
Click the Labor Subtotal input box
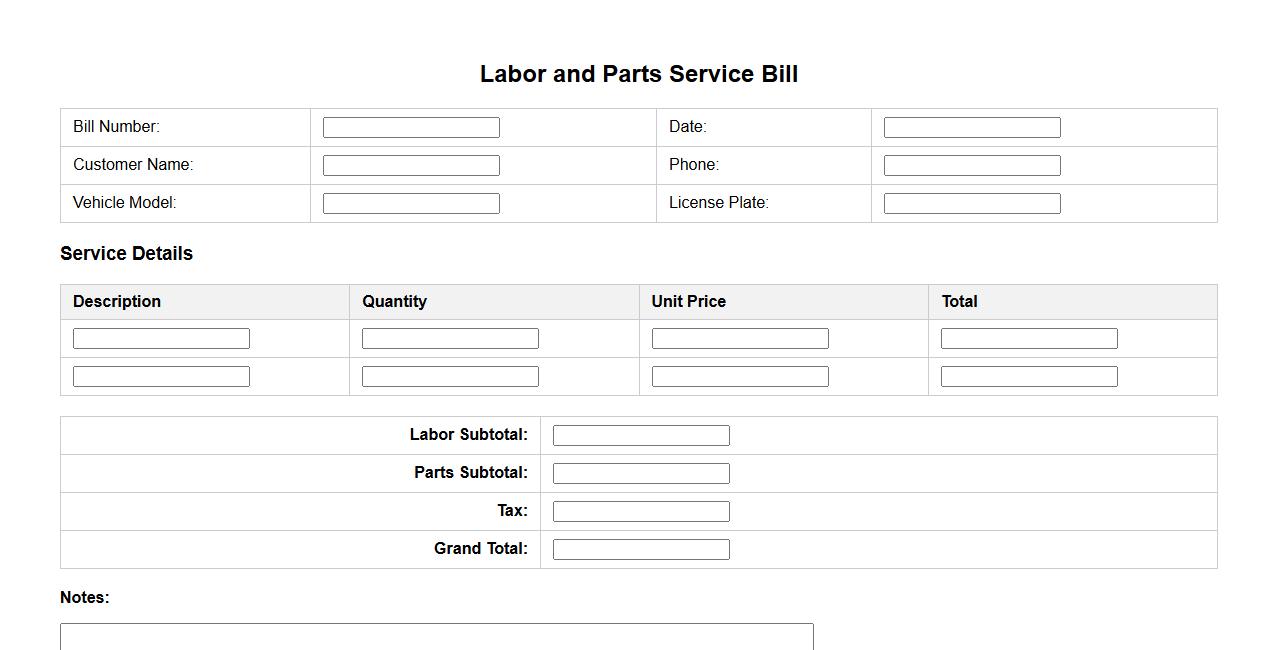tap(641, 435)
